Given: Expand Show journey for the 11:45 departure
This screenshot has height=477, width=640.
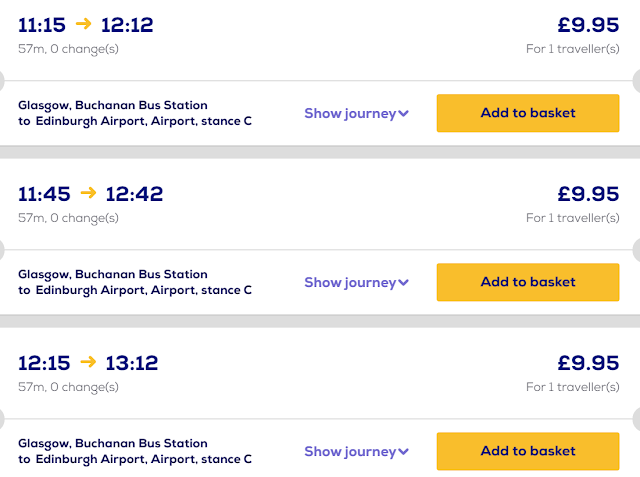Looking at the screenshot, I should point(356,282).
